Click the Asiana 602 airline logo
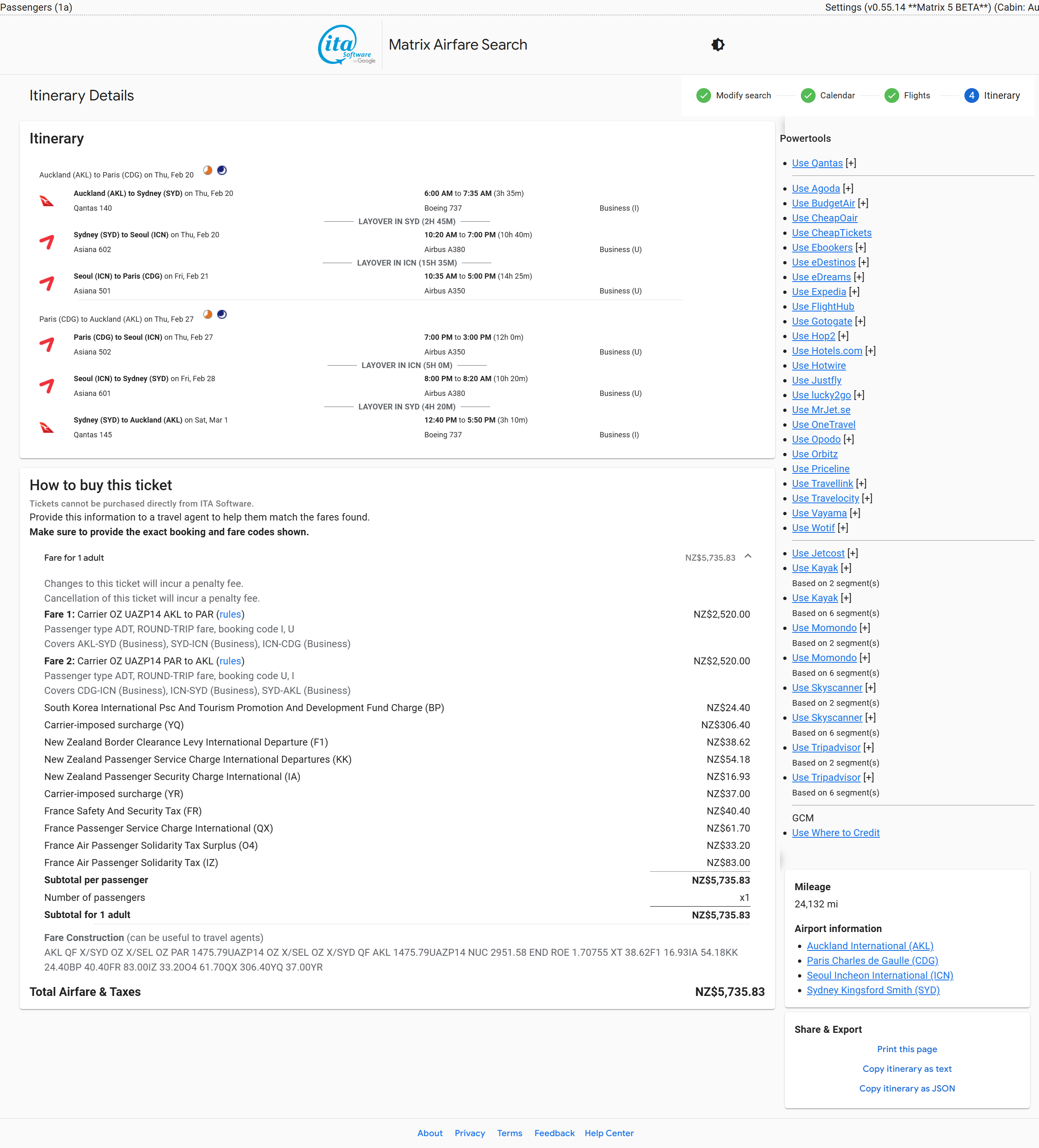 click(47, 242)
